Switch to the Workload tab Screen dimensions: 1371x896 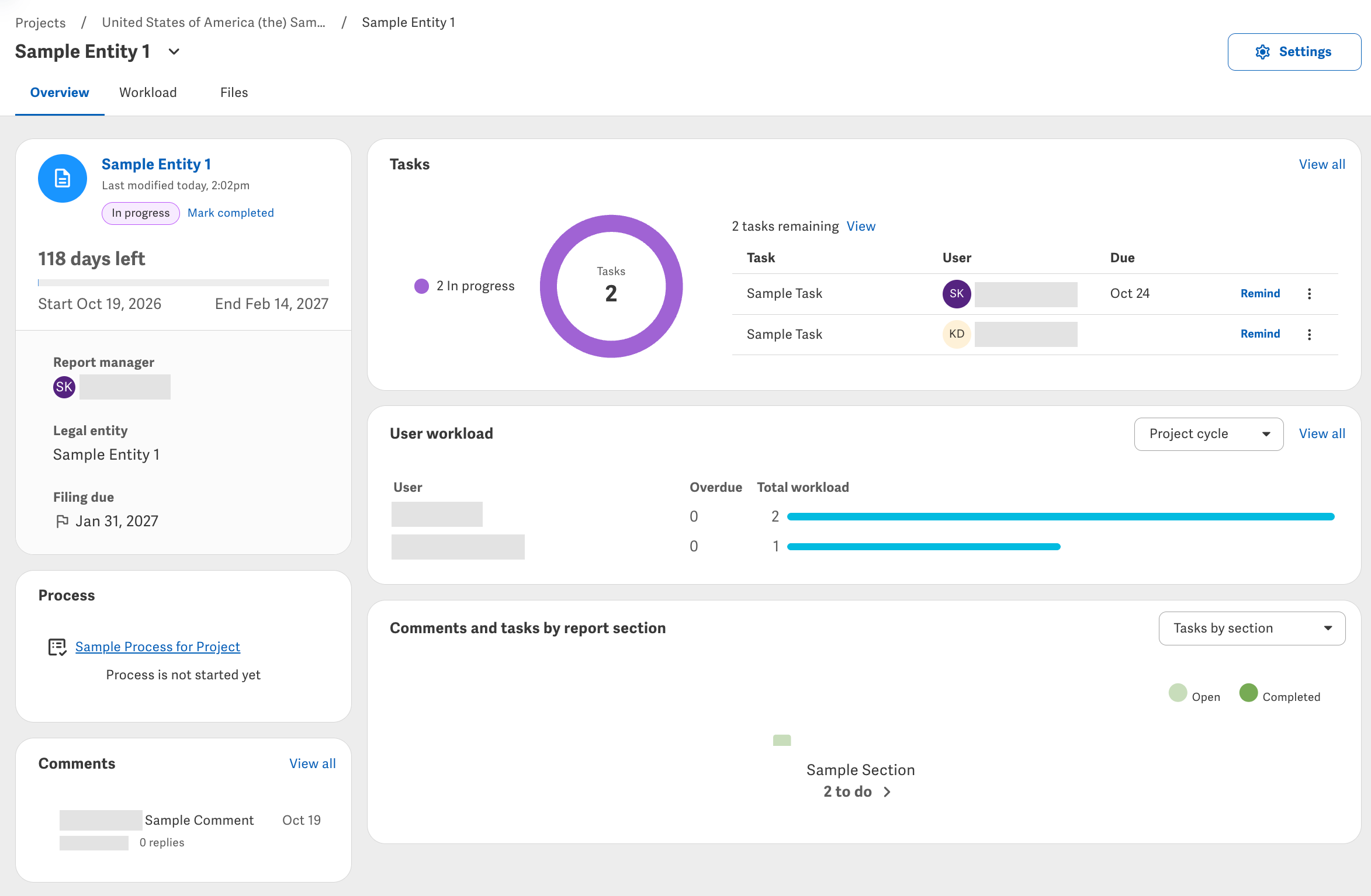click(x=148, y=93)
